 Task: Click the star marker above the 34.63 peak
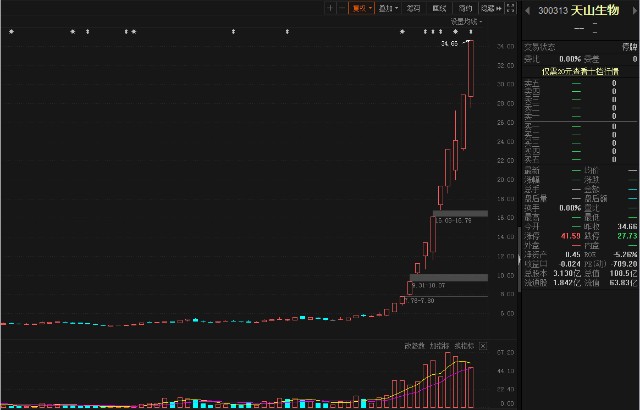(471, 32)
